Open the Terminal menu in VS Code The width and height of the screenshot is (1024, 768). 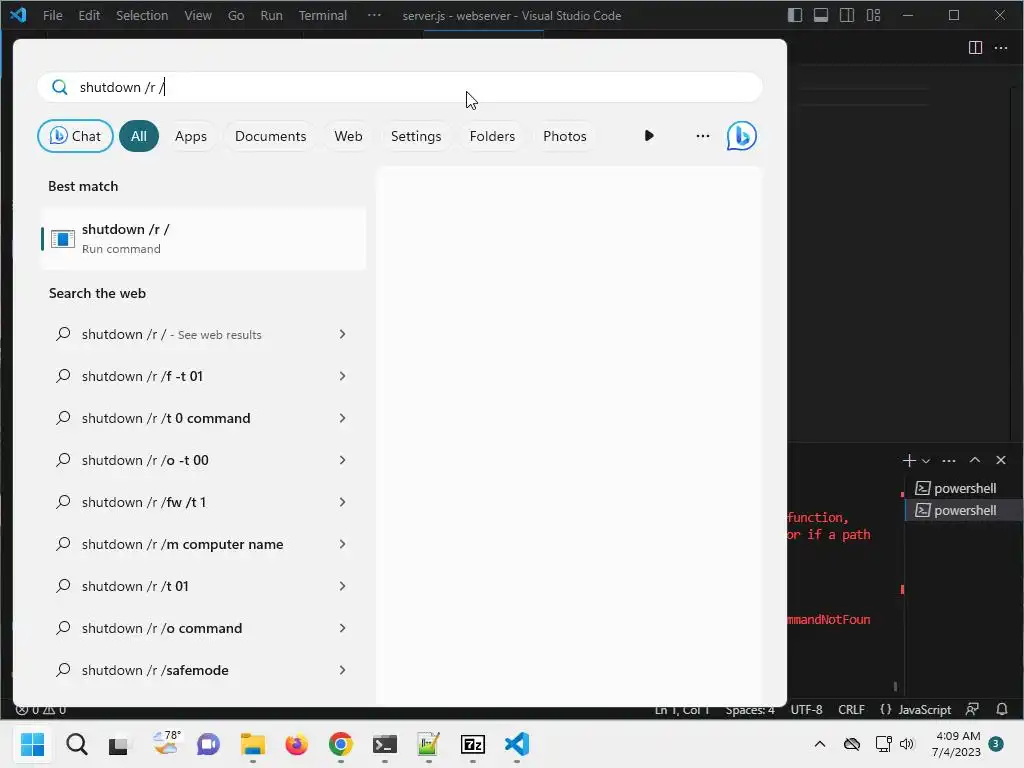[323, 15]
